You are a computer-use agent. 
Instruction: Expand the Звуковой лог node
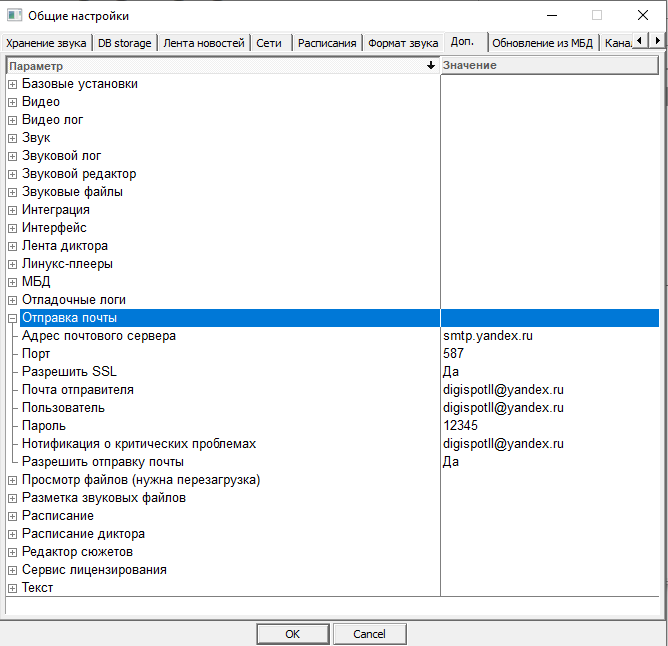12,156
